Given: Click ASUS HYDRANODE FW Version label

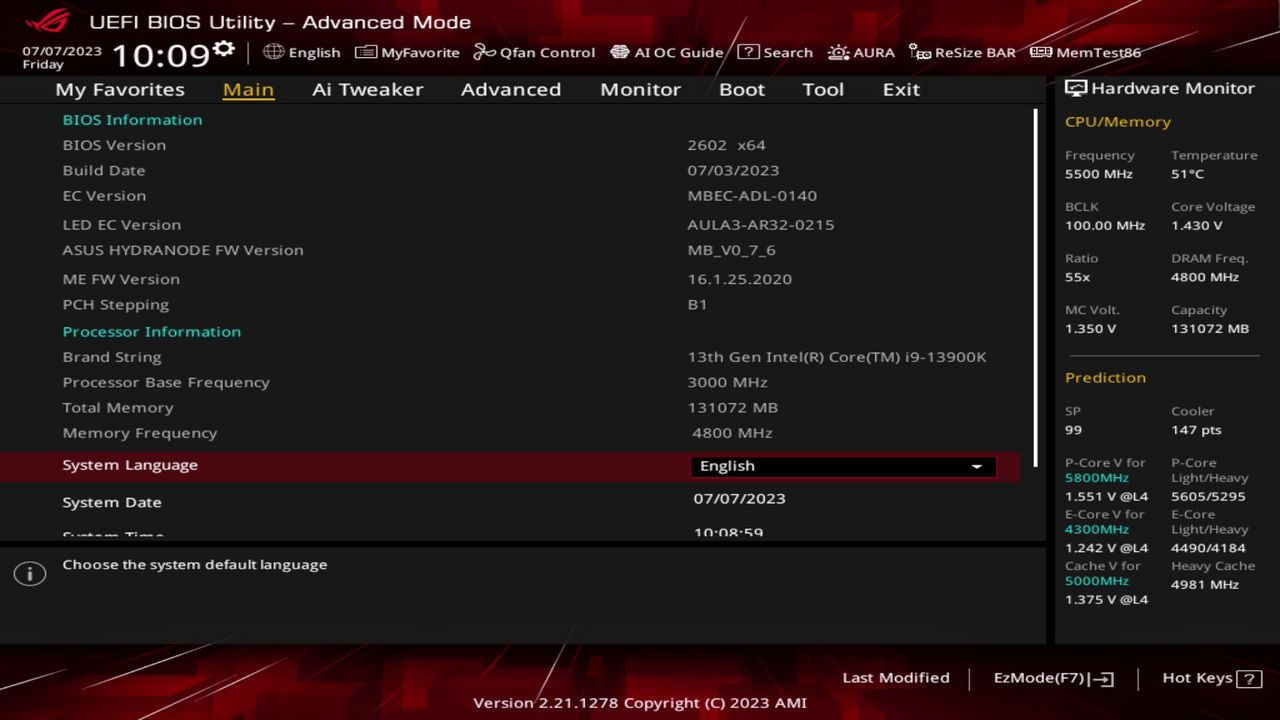Looking at the screenshot, I should click(x=183, y=250).
